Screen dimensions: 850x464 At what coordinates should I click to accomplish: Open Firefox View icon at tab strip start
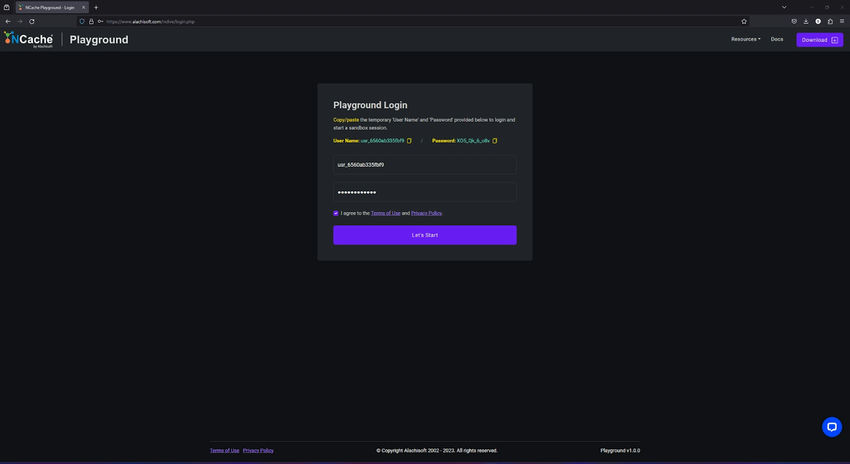[7, 8]
